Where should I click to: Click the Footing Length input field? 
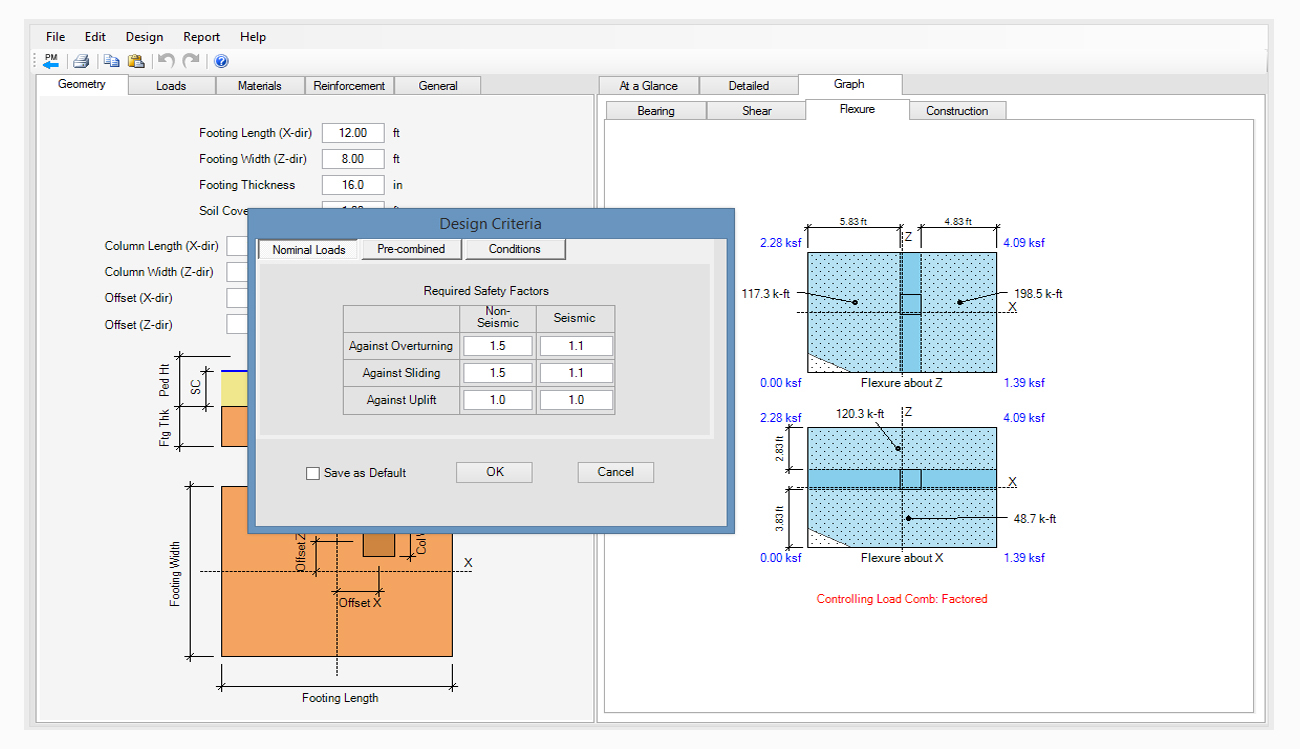tap(353, 133)
